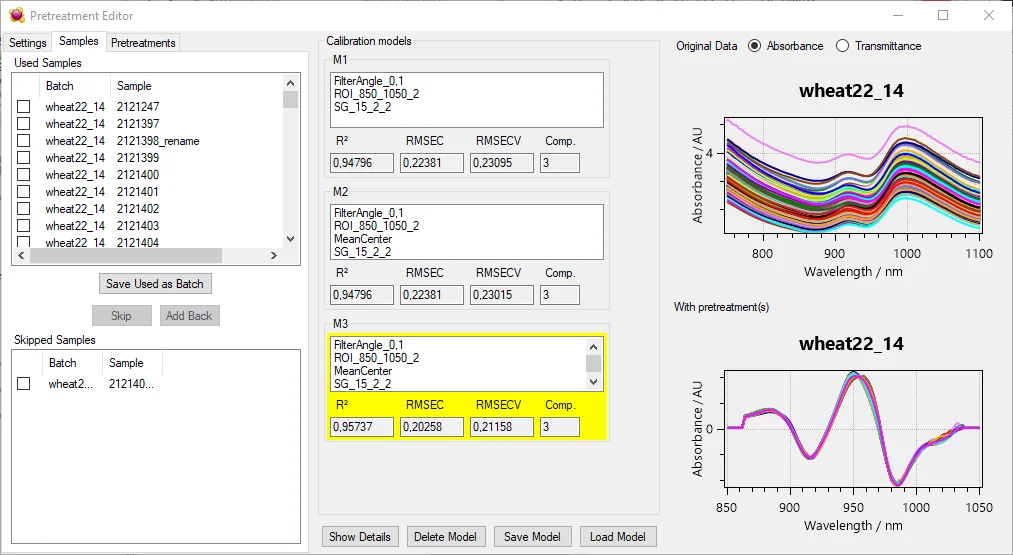This screenshot has height=555, width=1013.
Task: Maximize the Pretreatment Editor window
Action: (943, 15)
